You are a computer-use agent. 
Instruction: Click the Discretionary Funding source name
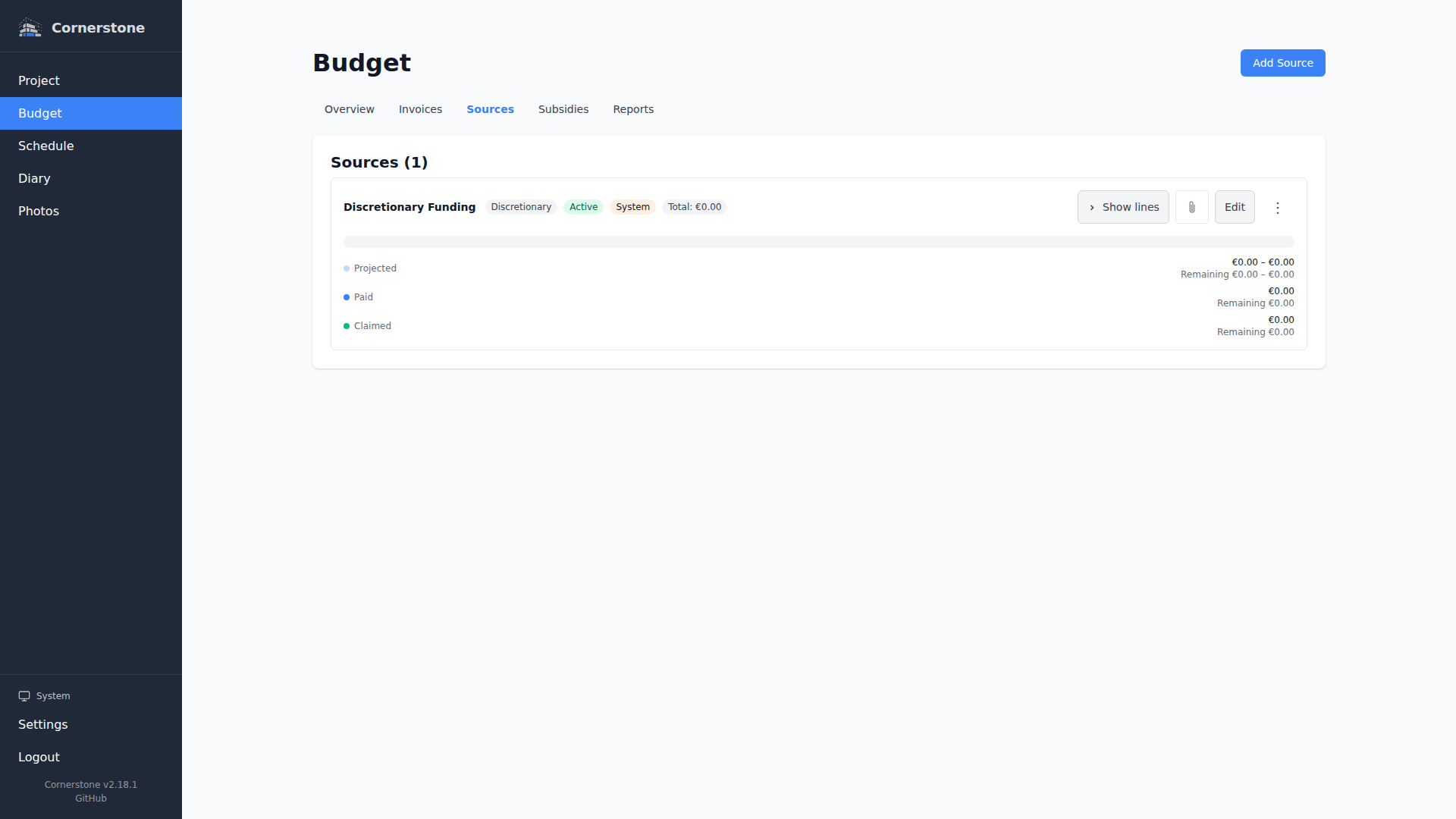click(409, 207)
